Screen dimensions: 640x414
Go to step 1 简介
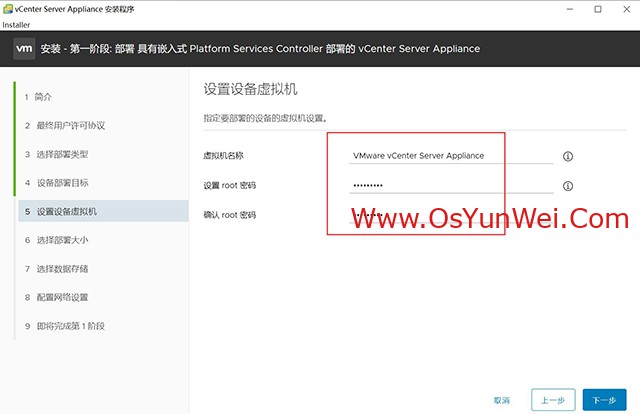coord(38,97)
